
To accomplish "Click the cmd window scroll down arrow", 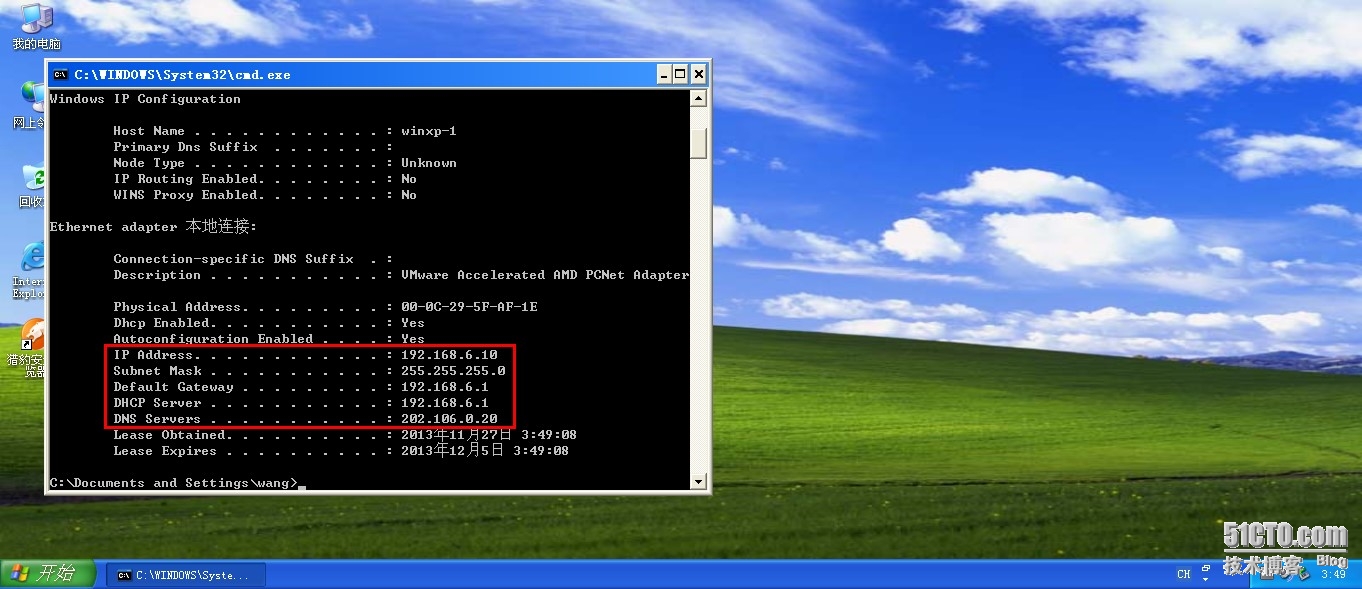I will point(699,482).
